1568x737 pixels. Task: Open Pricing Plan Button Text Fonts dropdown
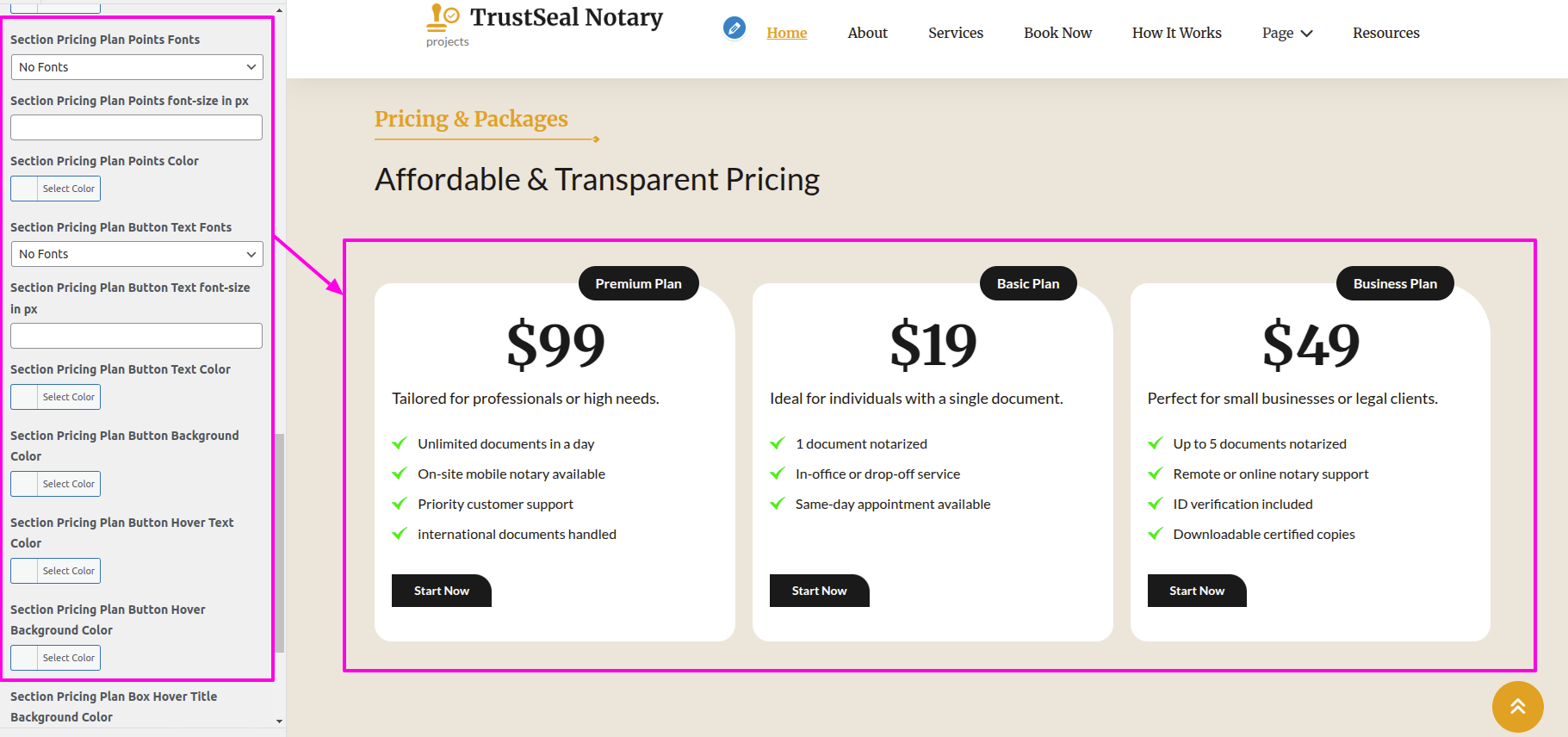coord(137,254)
